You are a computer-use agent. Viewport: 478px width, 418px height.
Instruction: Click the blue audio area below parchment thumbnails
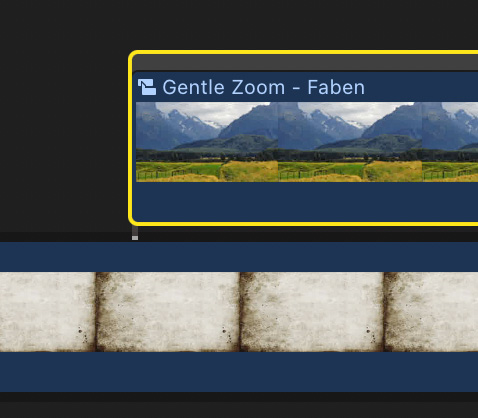[239, 372]
